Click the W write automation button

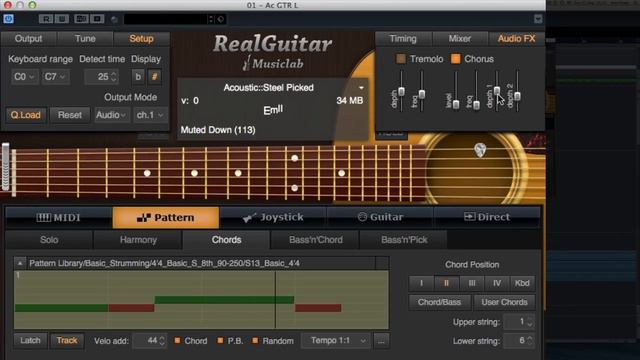62,19
